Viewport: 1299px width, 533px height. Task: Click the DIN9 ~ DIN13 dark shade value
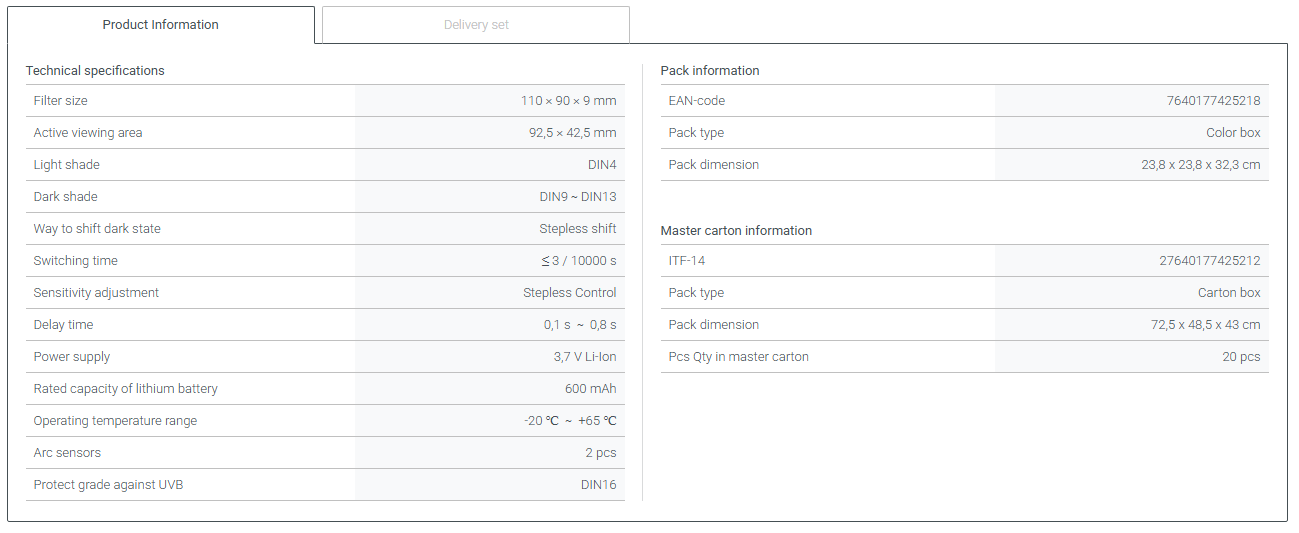tap(577, 197)
